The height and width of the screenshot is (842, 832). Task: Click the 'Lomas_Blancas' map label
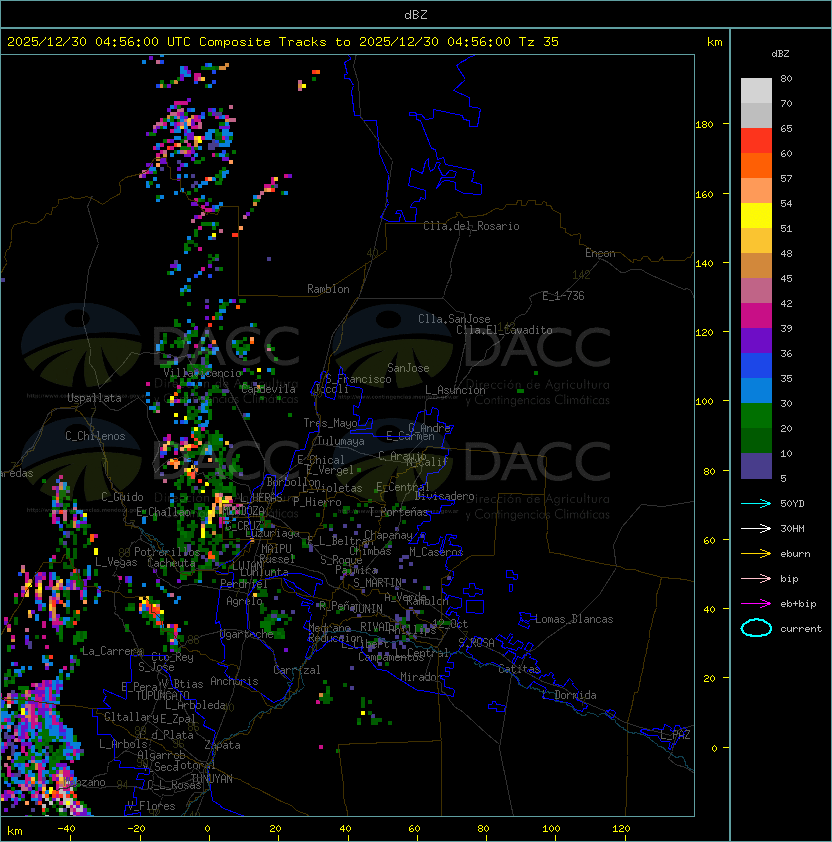point(574,619)
